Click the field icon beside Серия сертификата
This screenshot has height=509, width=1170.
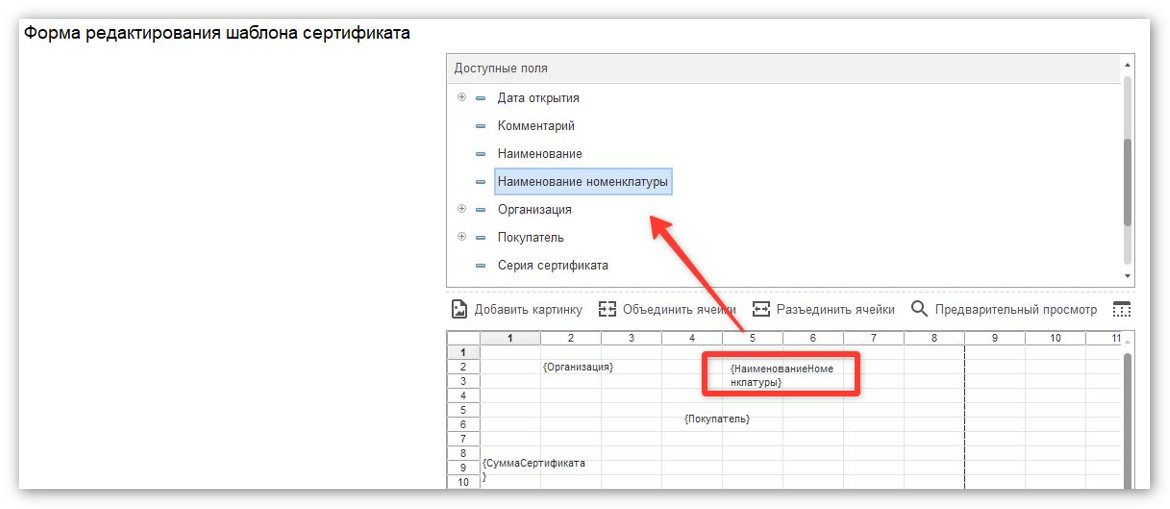(481, 266)
